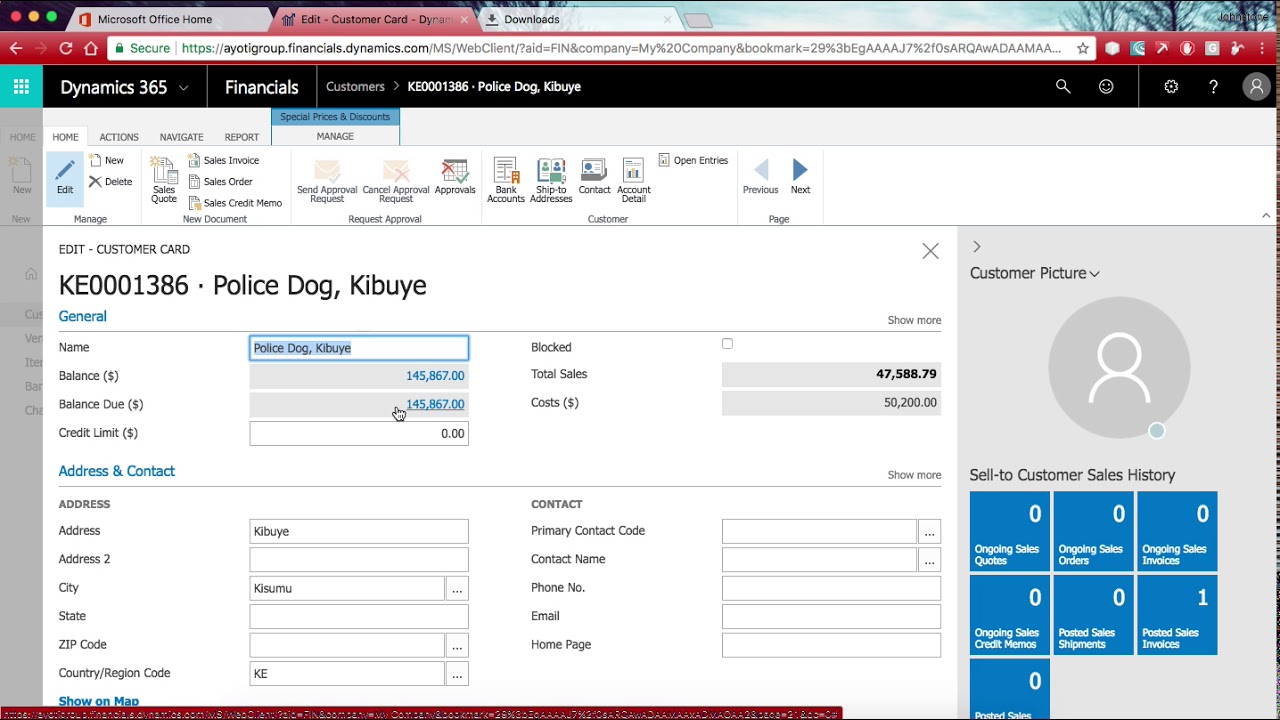This screenshot has width=1280, height=720.
Task: Open the Posted Sales Shipments tile
Action: 1093,615
